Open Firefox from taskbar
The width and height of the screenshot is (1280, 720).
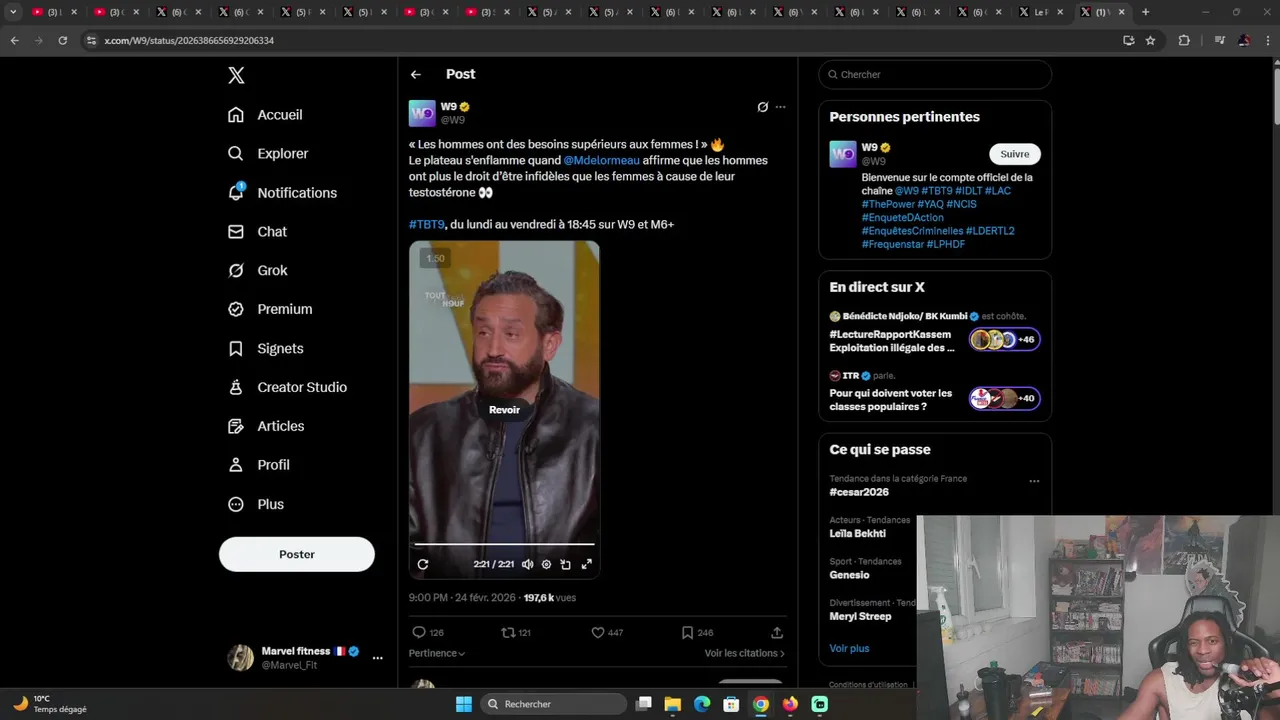tap(790, 704)
